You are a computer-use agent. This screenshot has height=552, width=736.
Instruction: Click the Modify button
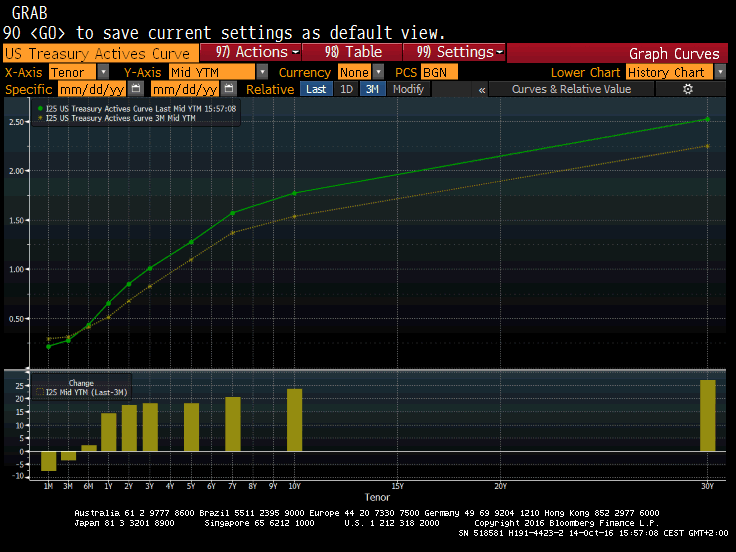[x=408, y=89]
